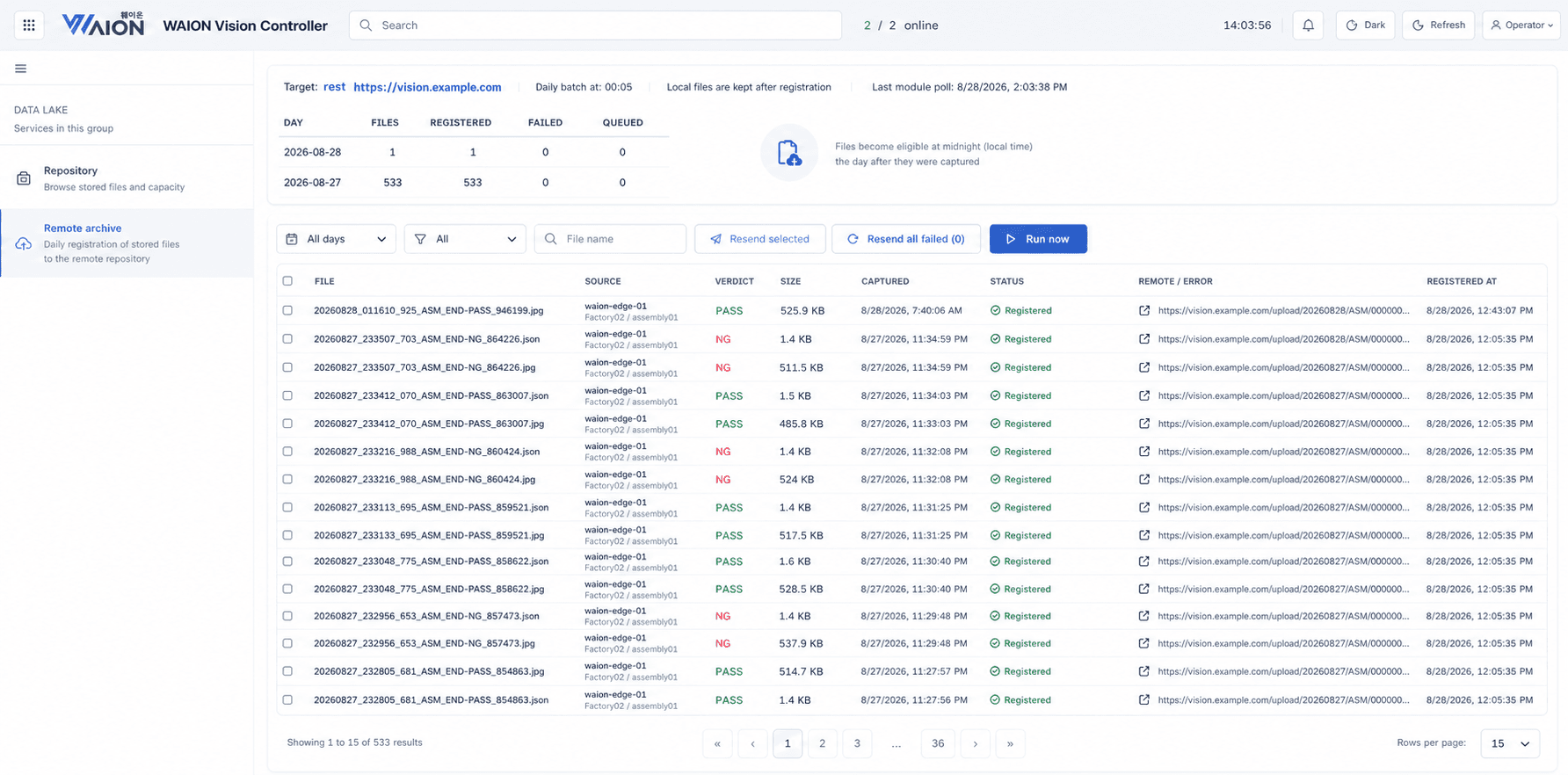1568x775 pixels.
Task: Jump to last page arrow
Action: click(x=1010, y=743)
